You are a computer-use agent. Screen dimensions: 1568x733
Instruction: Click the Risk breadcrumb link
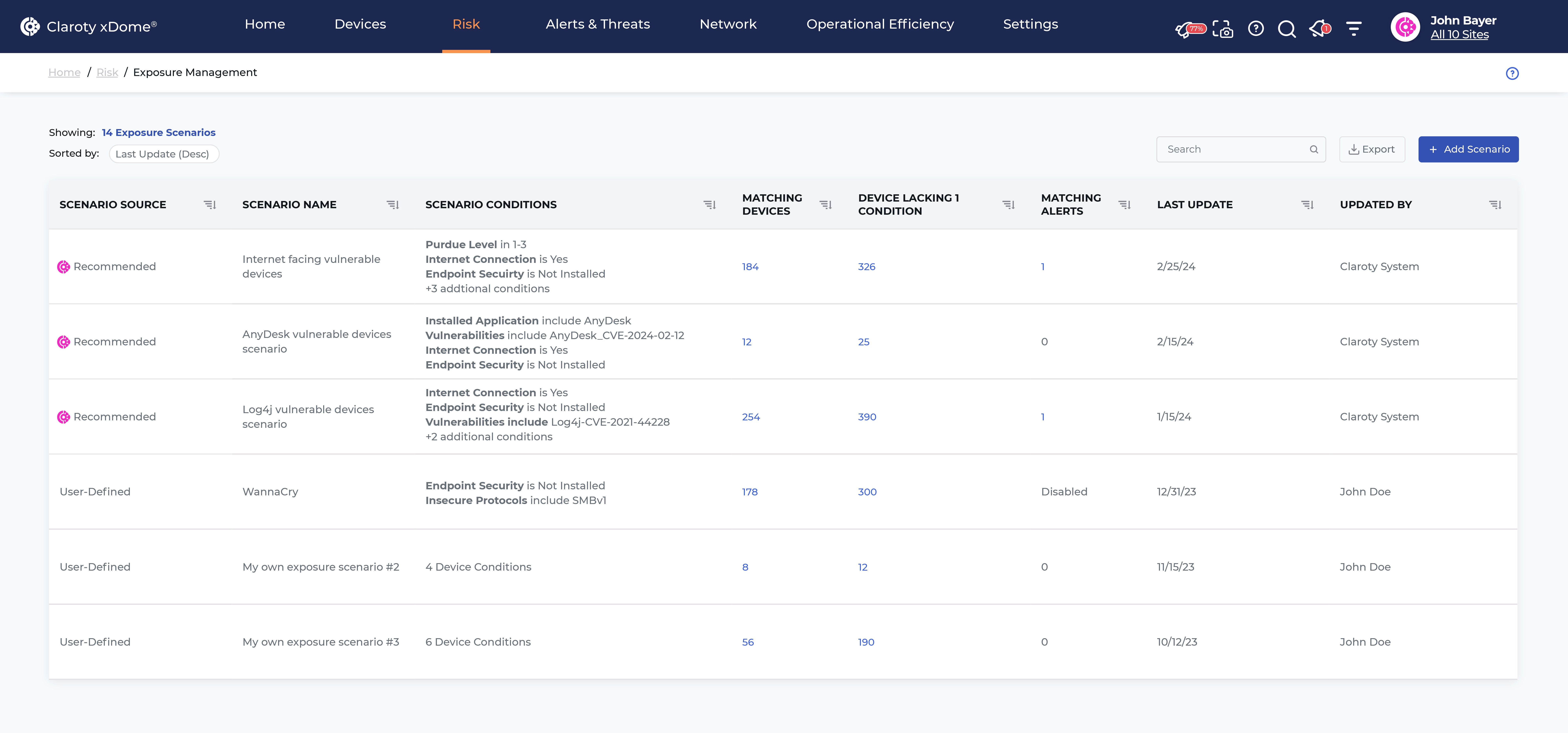pos(107,72)
